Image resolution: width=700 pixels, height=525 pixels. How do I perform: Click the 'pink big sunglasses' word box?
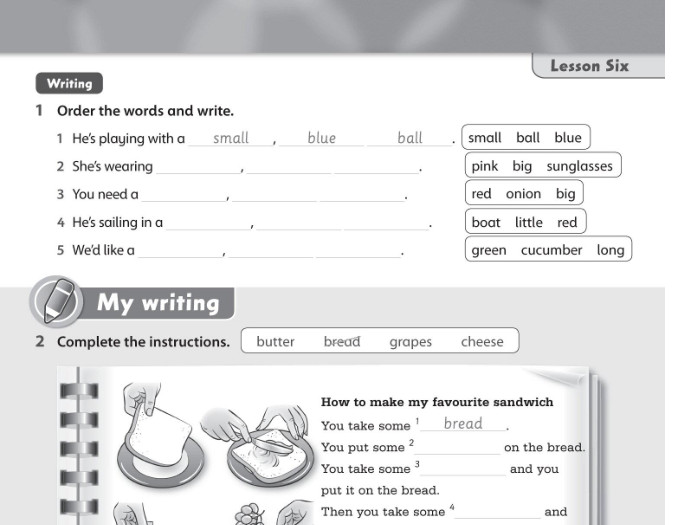541,166
